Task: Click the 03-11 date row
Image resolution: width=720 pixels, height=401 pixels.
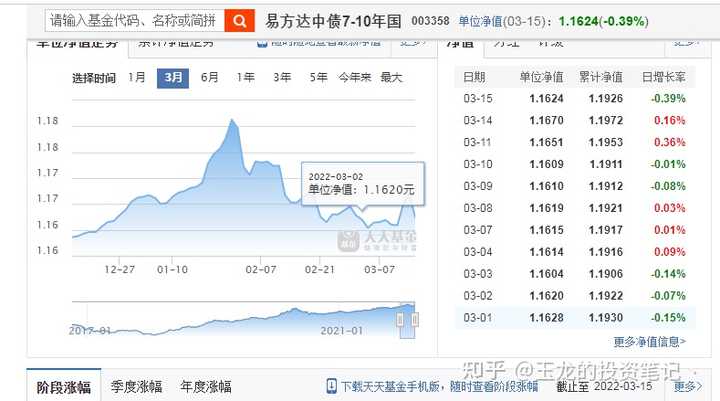Action: point(574,142)
